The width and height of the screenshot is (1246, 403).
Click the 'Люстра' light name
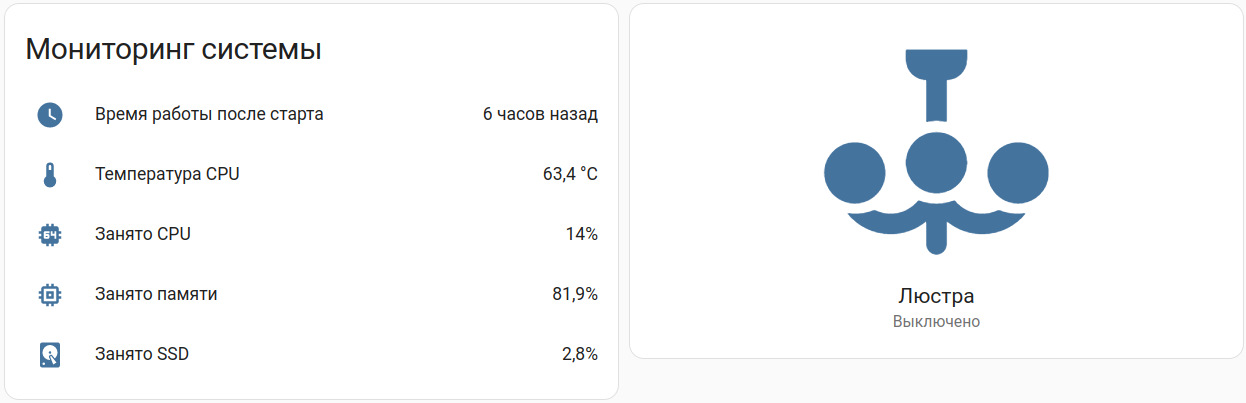click(935, 296)
